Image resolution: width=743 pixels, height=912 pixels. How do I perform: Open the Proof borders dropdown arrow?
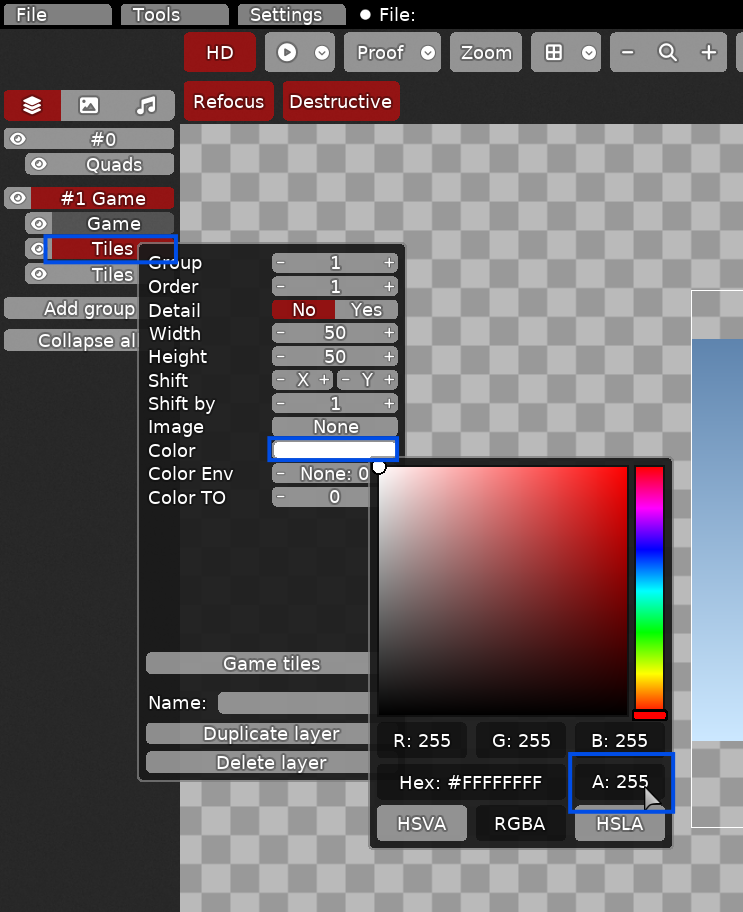pos(428,52)
